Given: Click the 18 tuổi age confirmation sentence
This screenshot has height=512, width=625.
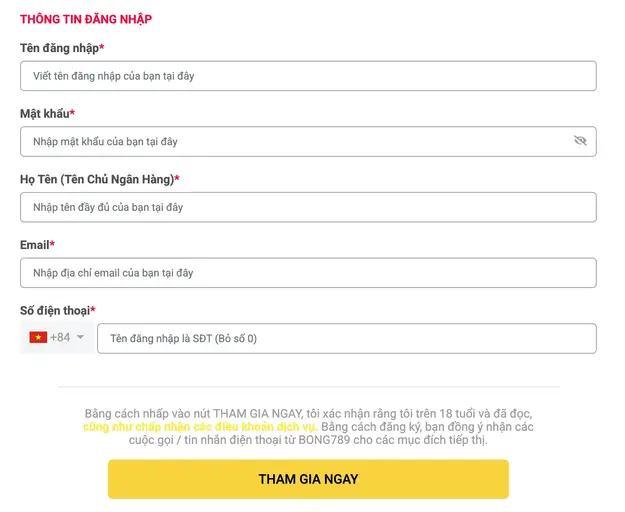Looking at the screenshot, I should click(308, 413).
